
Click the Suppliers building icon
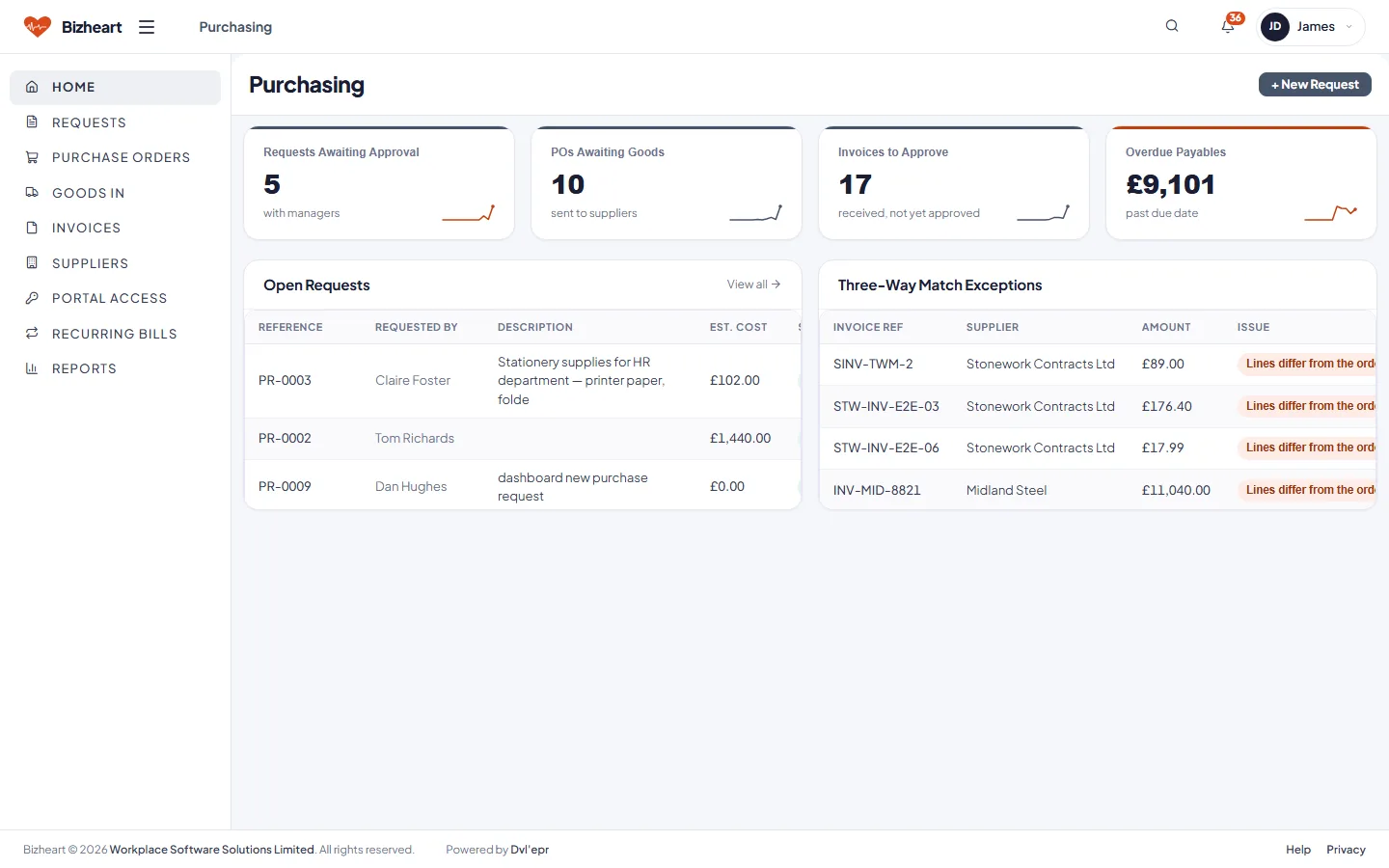point(32,263)
